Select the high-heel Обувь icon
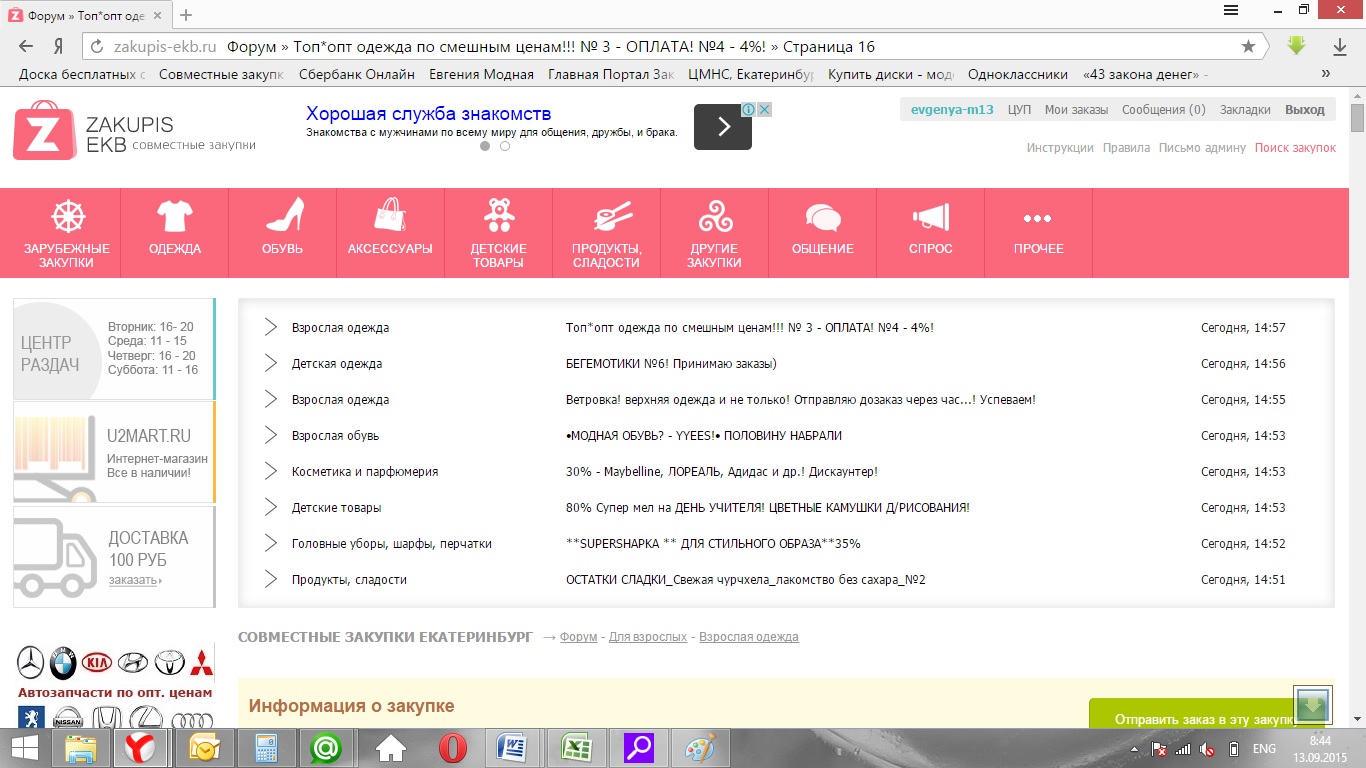1366x768 pixels. click(x=283, y=216)
